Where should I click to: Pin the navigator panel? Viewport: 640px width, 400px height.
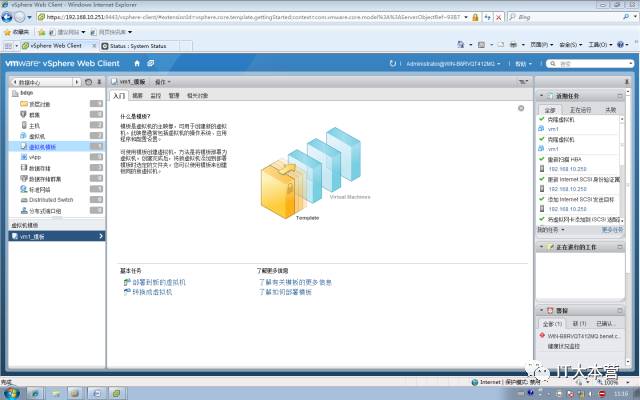(x=99, y=82)
